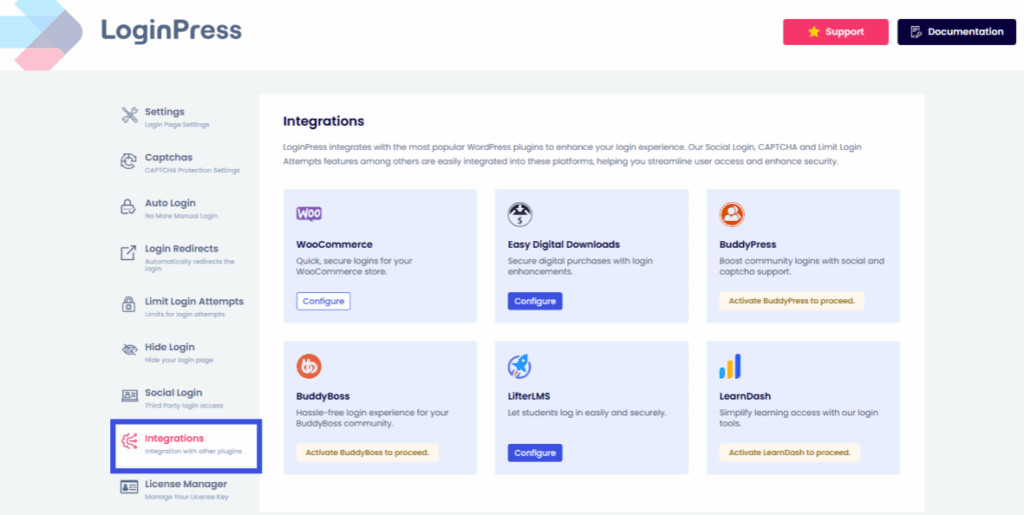
Task: Click Activate BuddyPress to proceed notice
Action: click(792, 301)
